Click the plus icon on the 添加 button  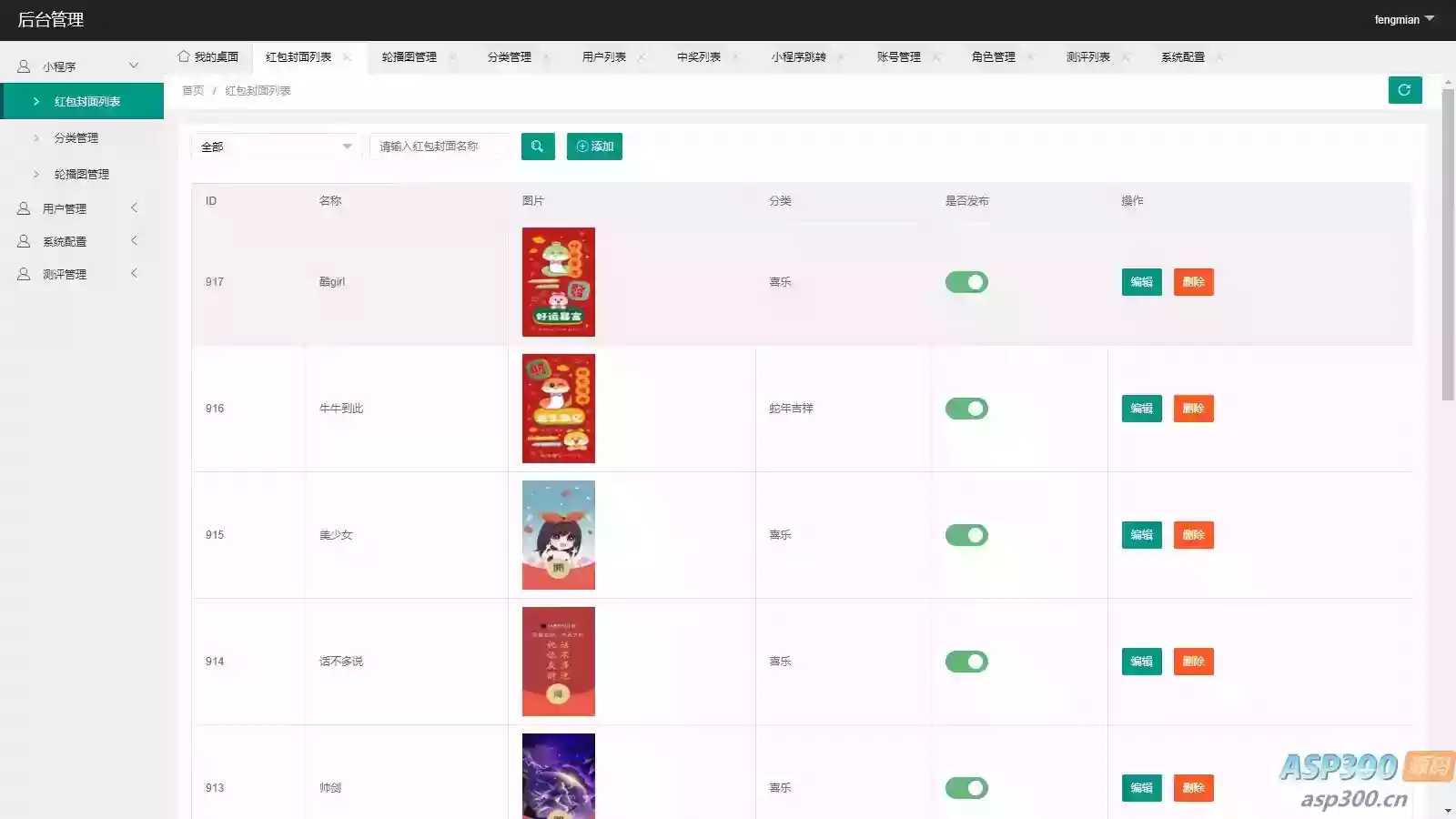pos(581,147)
